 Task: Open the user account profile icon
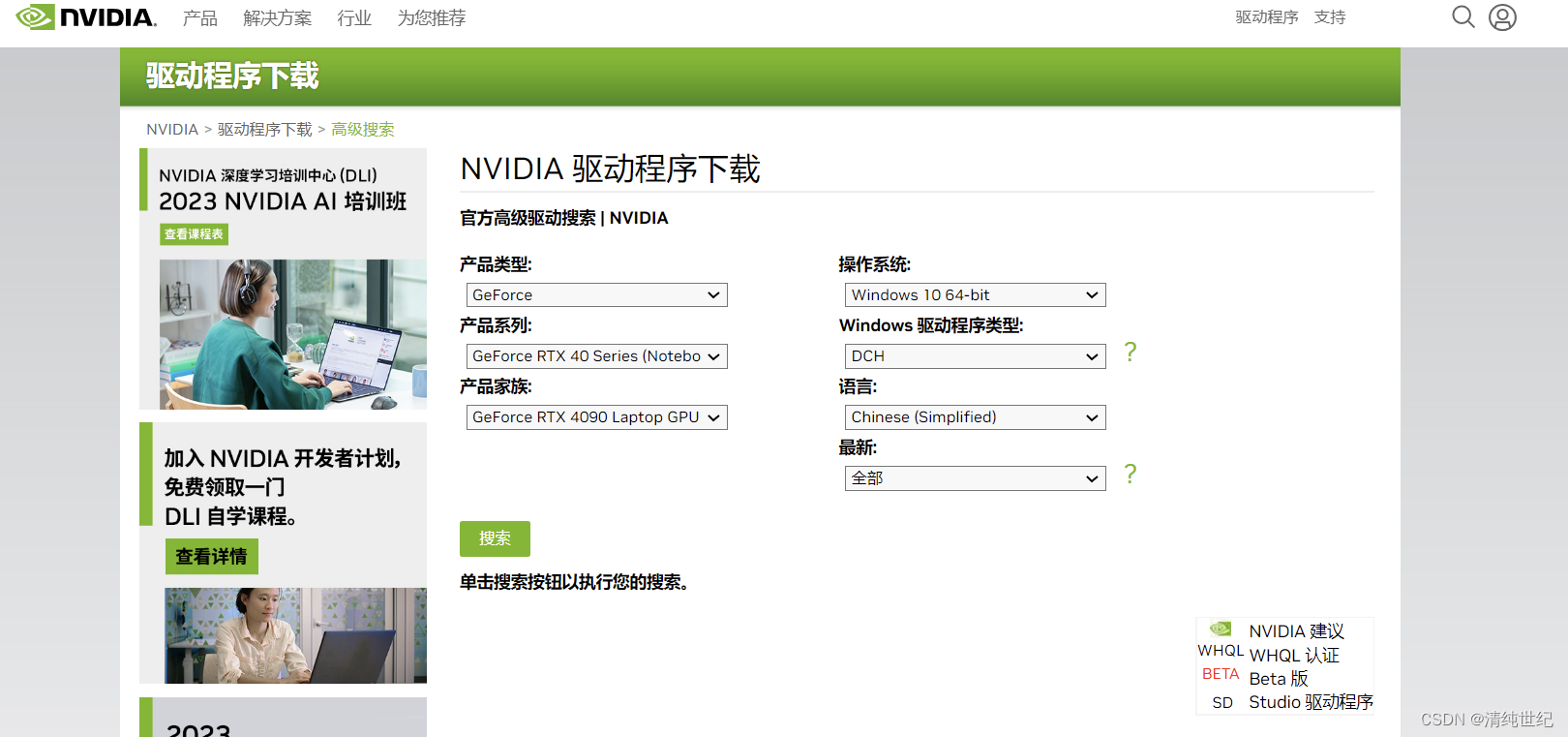[x=1502, y=17]
